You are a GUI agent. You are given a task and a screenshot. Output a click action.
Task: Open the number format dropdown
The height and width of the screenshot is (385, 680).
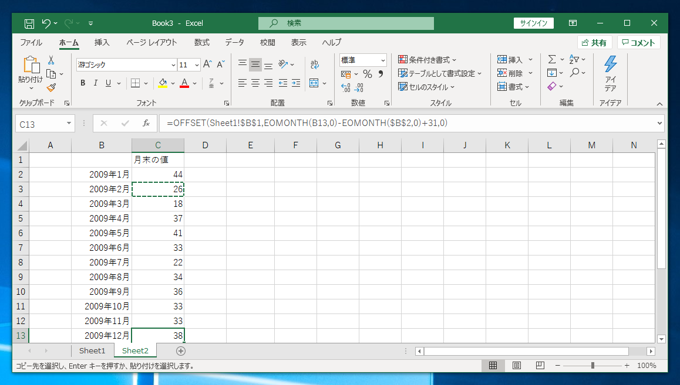pyautogui.click(x=382, y=60)
